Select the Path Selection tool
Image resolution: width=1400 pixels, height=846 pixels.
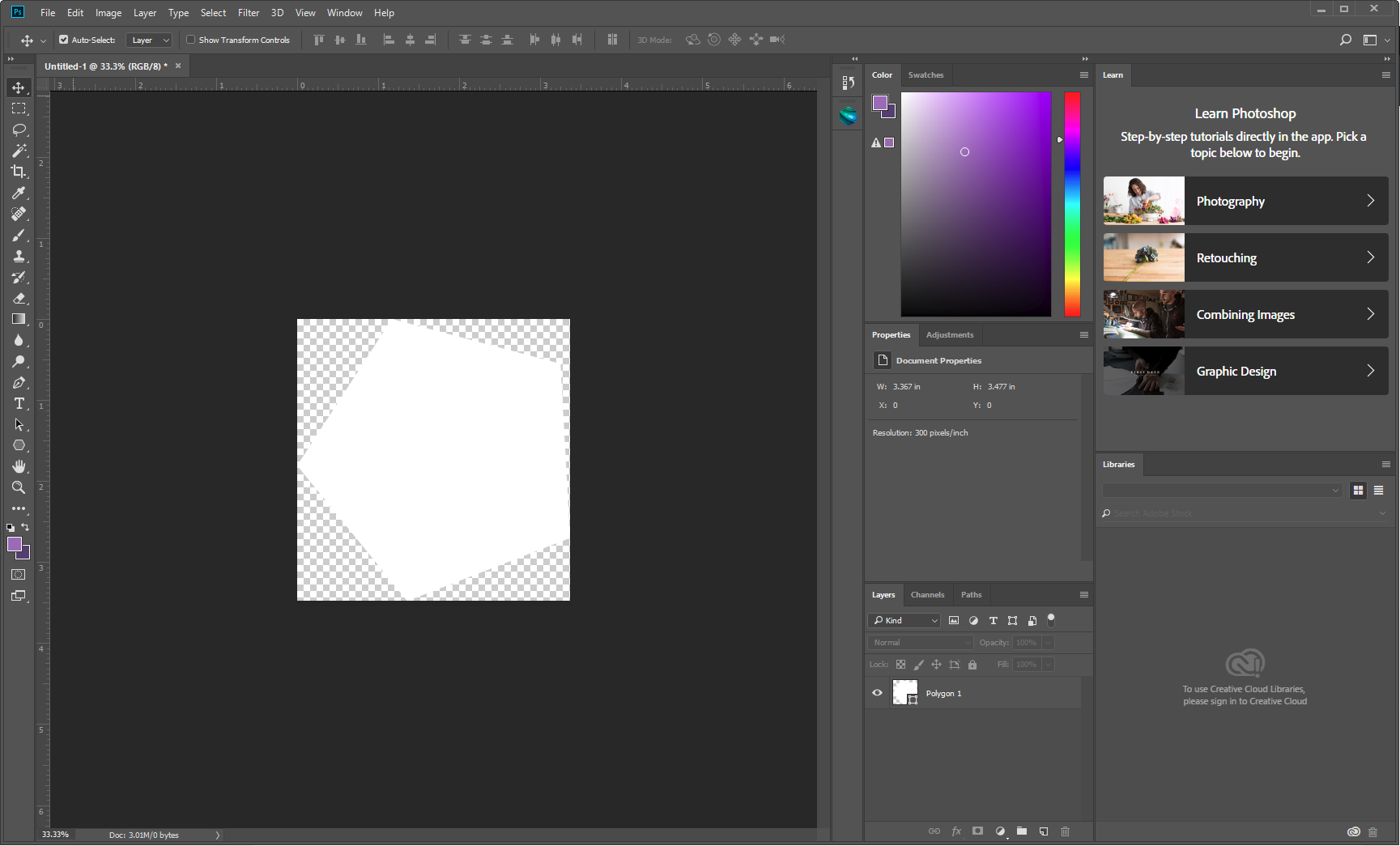pyautogui.click(x=19, y=424)
